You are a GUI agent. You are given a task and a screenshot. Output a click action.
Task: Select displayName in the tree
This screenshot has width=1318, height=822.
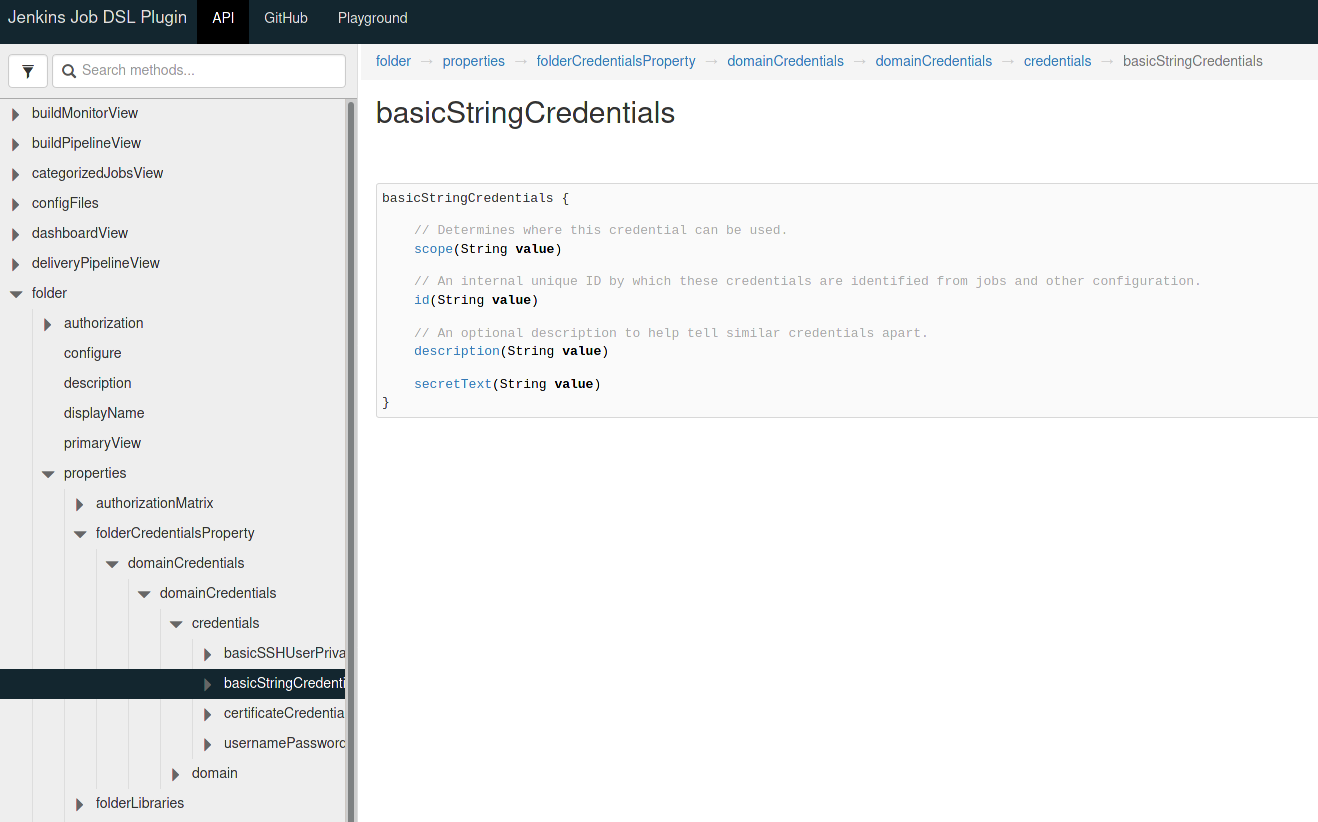(104, 413)
